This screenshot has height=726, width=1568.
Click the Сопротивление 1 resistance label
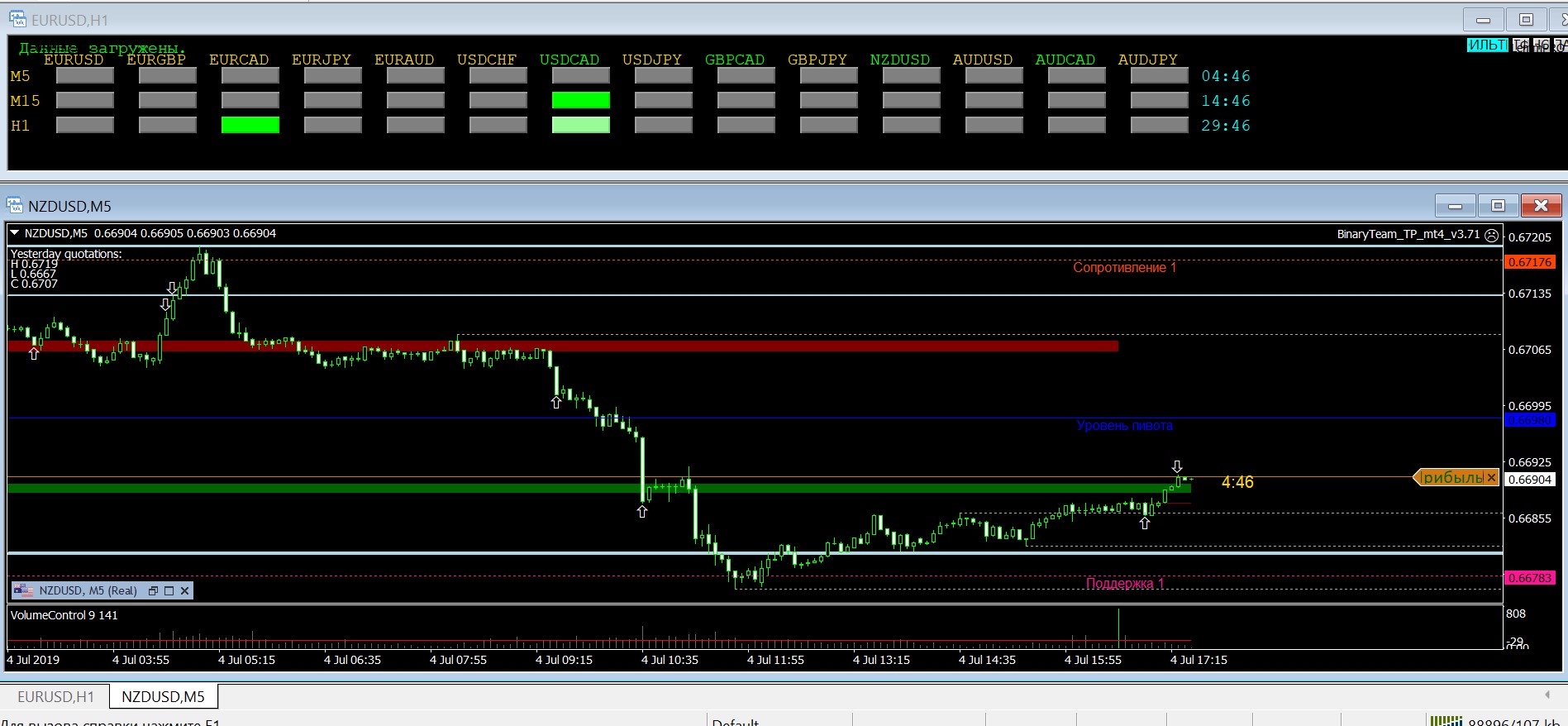pos(1124,267)
